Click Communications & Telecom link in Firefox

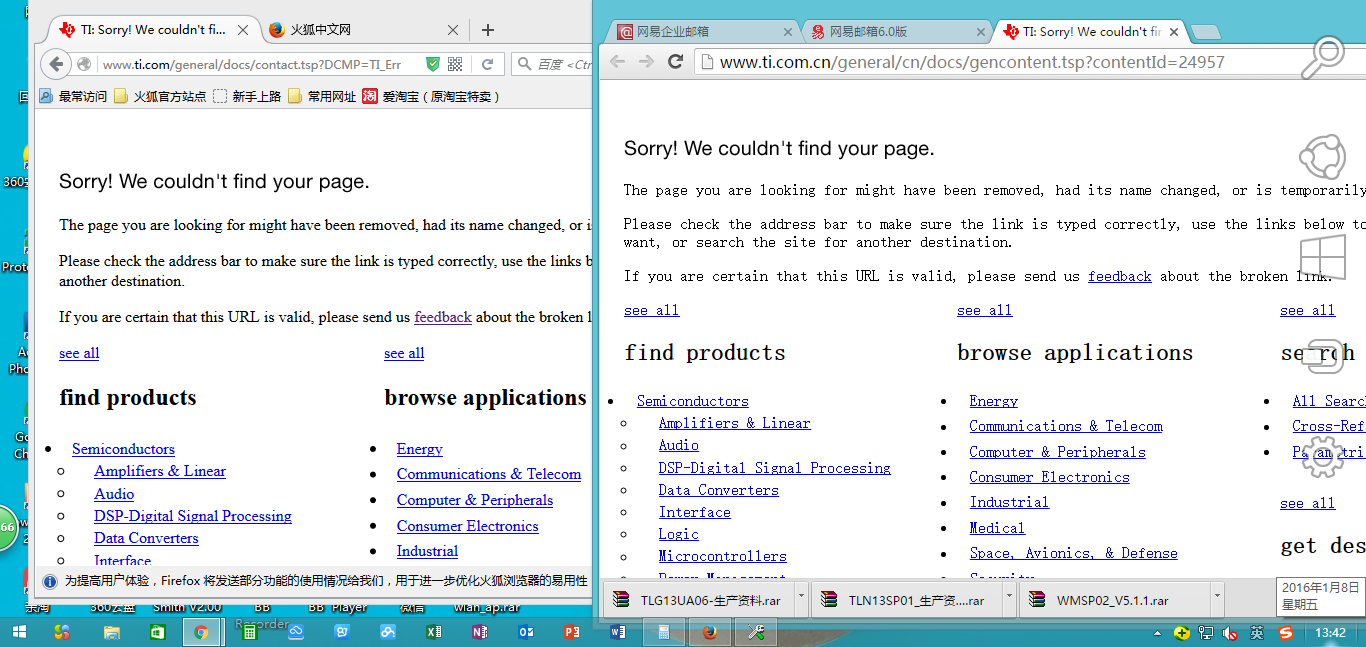(489, 474)
